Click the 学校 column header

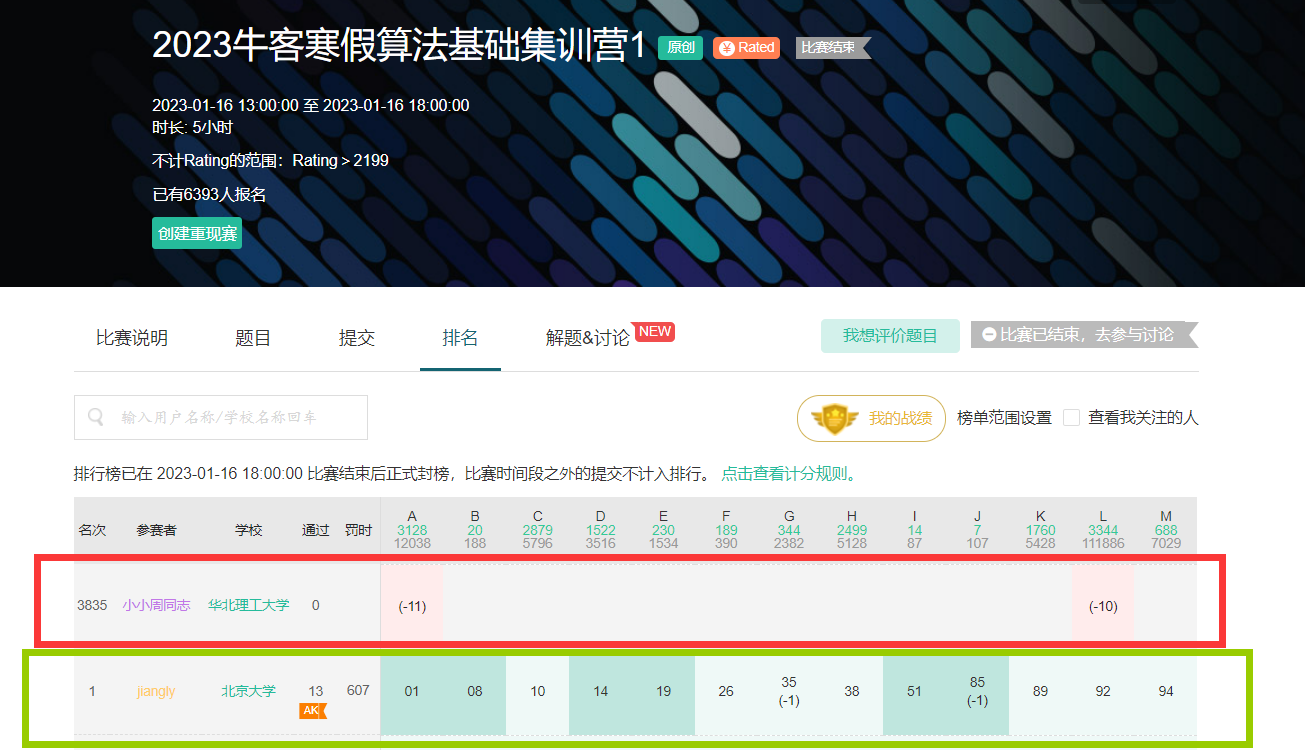click(248, 530)
